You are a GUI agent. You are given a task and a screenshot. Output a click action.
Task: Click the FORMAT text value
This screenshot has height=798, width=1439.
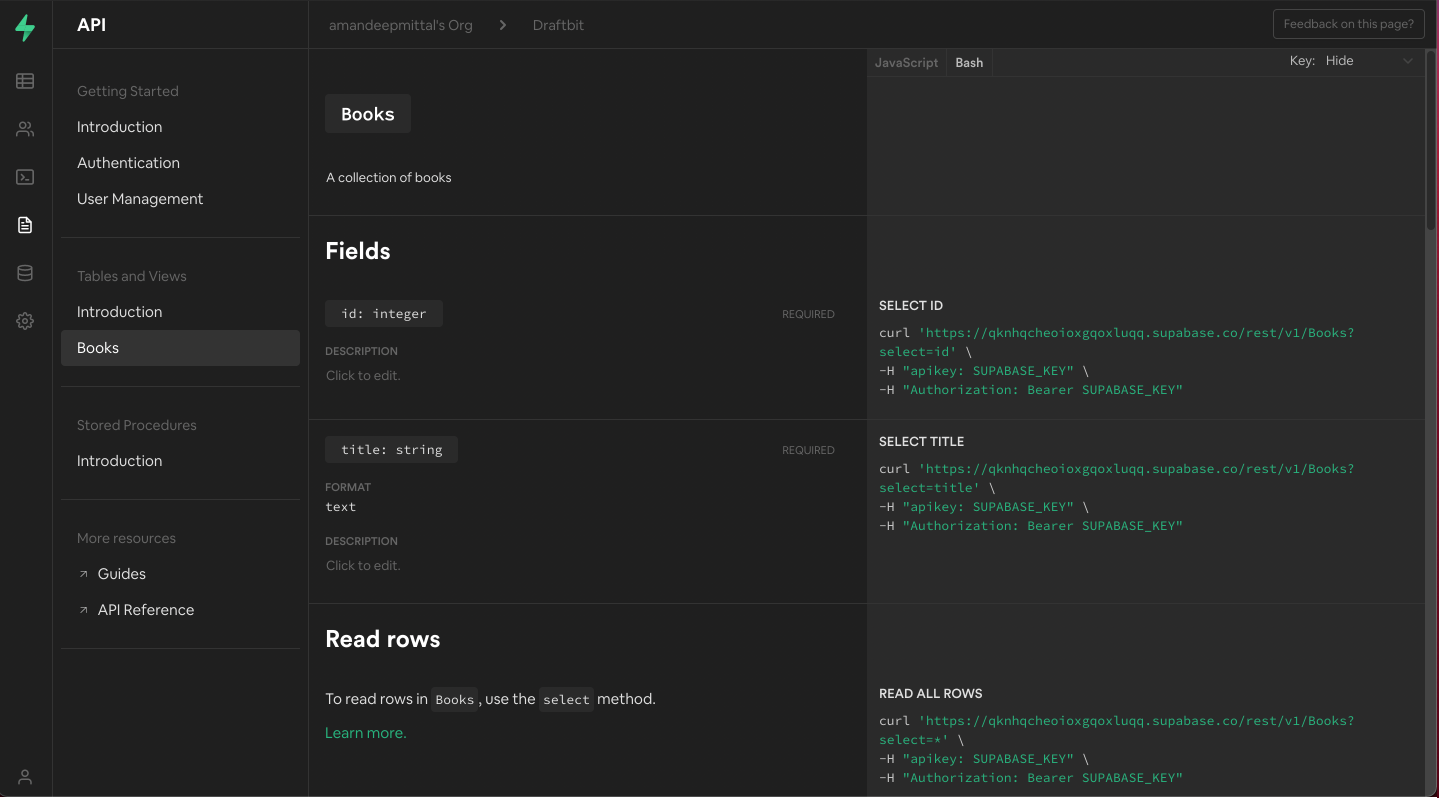click(341, 507)
